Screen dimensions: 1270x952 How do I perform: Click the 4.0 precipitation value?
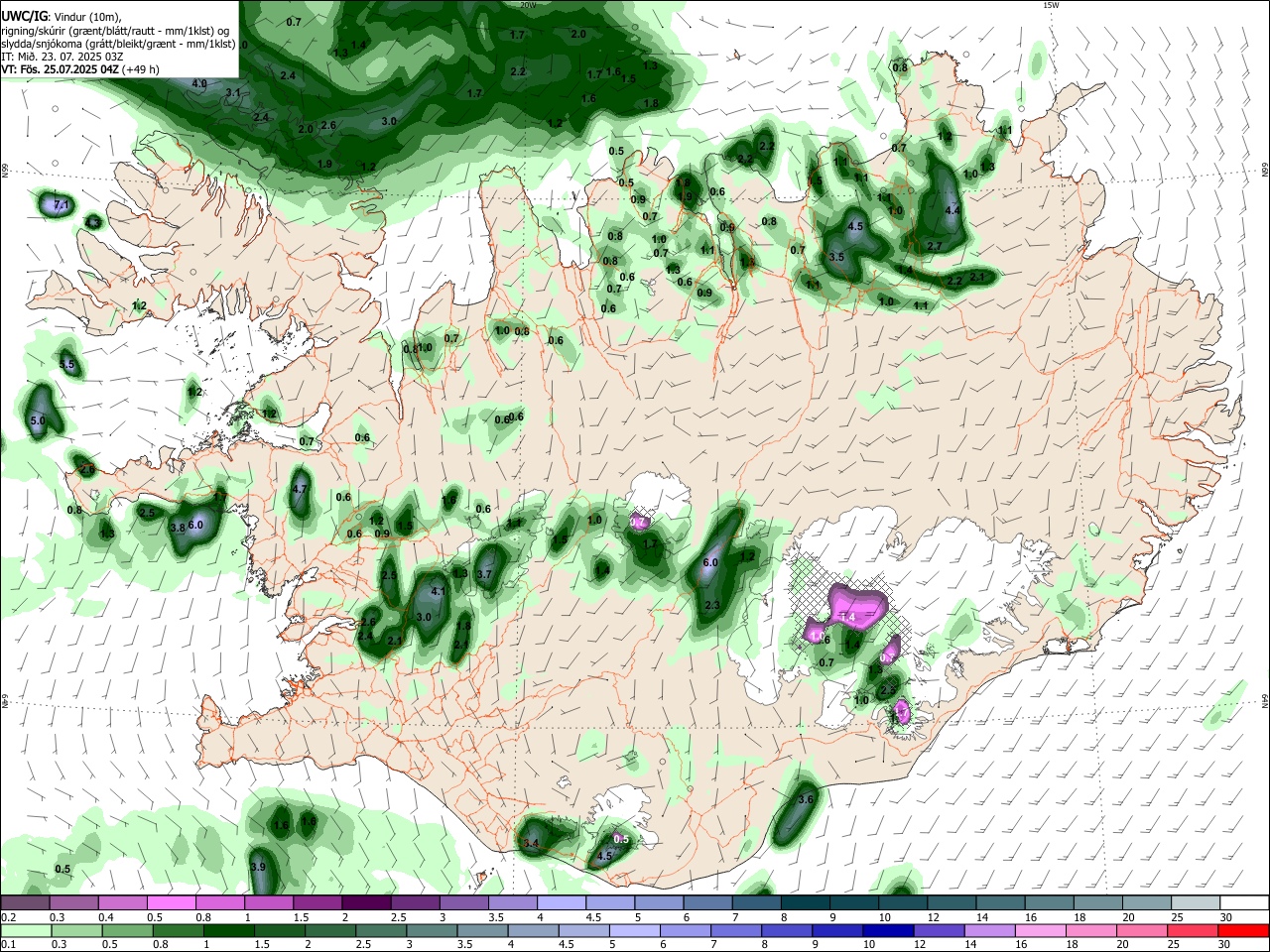pos(199,84)
